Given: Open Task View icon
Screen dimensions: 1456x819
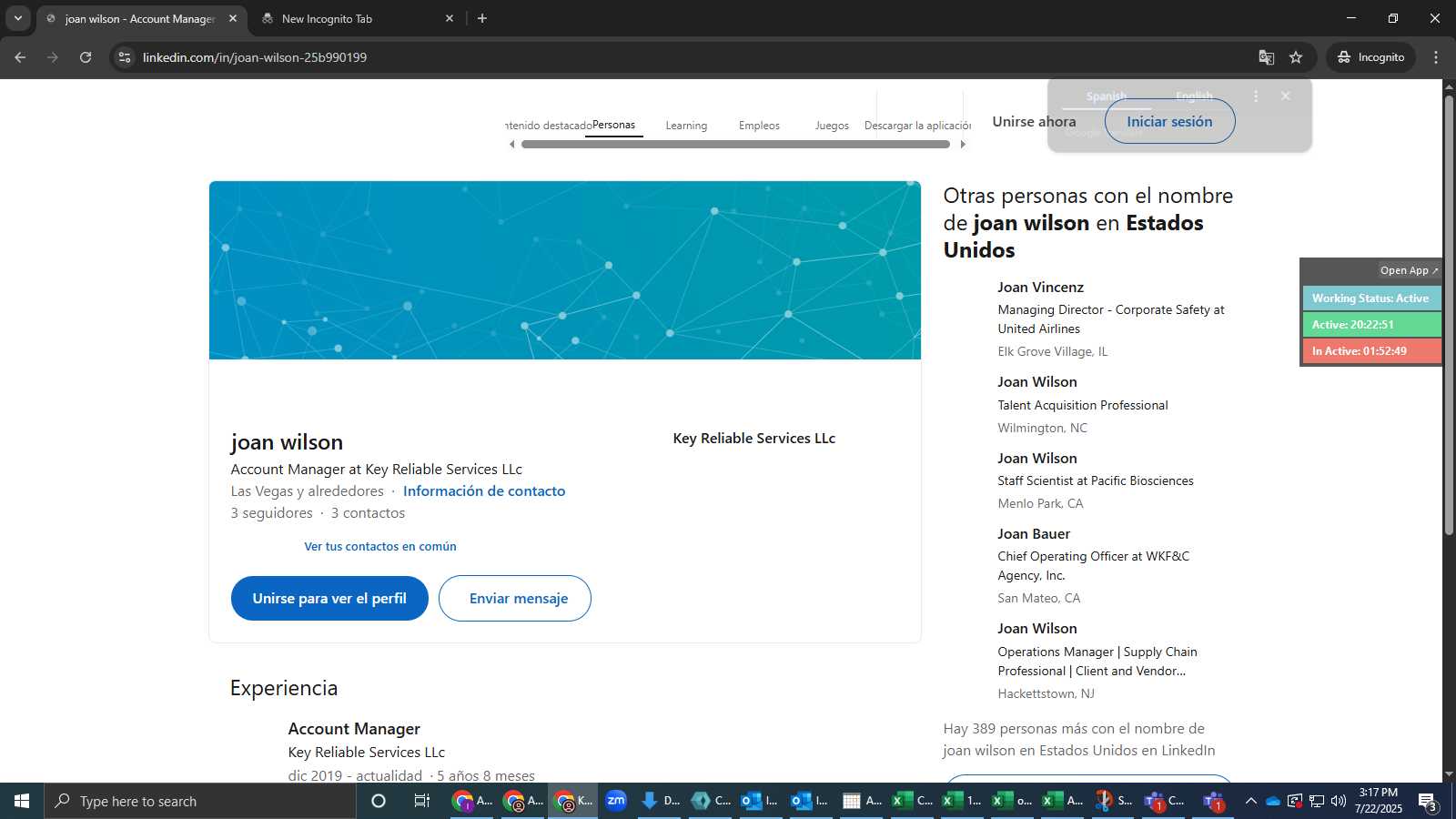Looking at the screenshot, I should pyautogui.click(x=421, y=801).
